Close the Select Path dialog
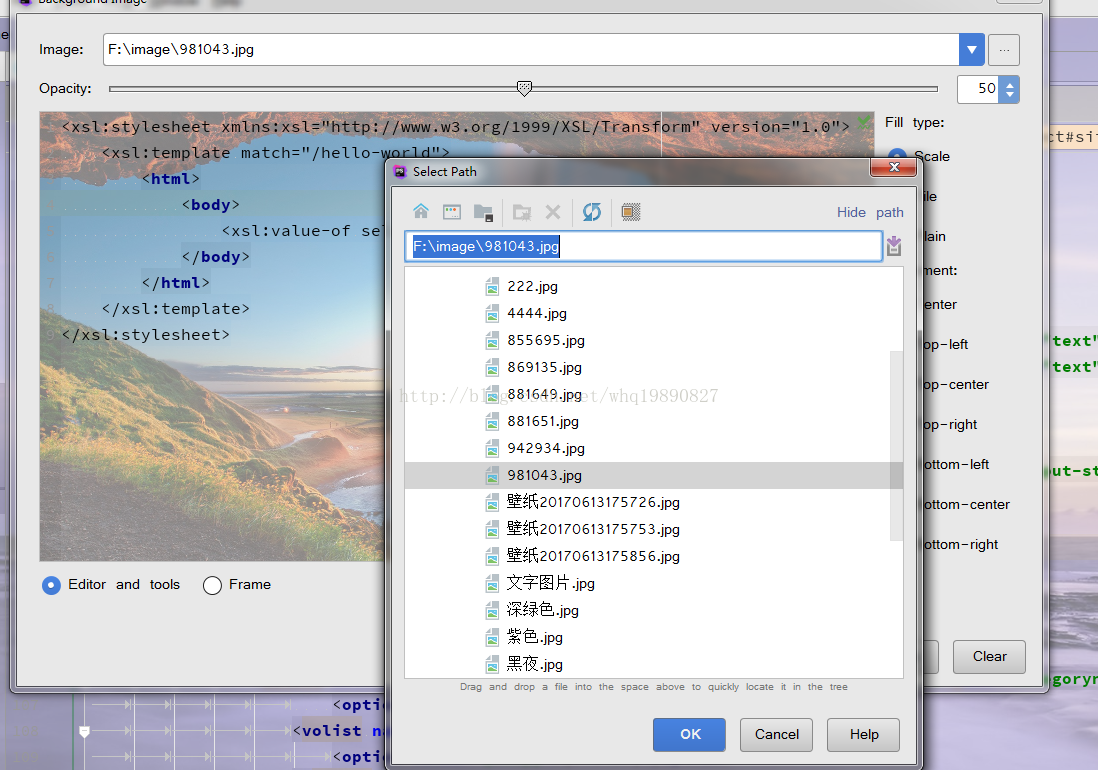Viewport: 1098px width, 770px height. pos(894,167)
